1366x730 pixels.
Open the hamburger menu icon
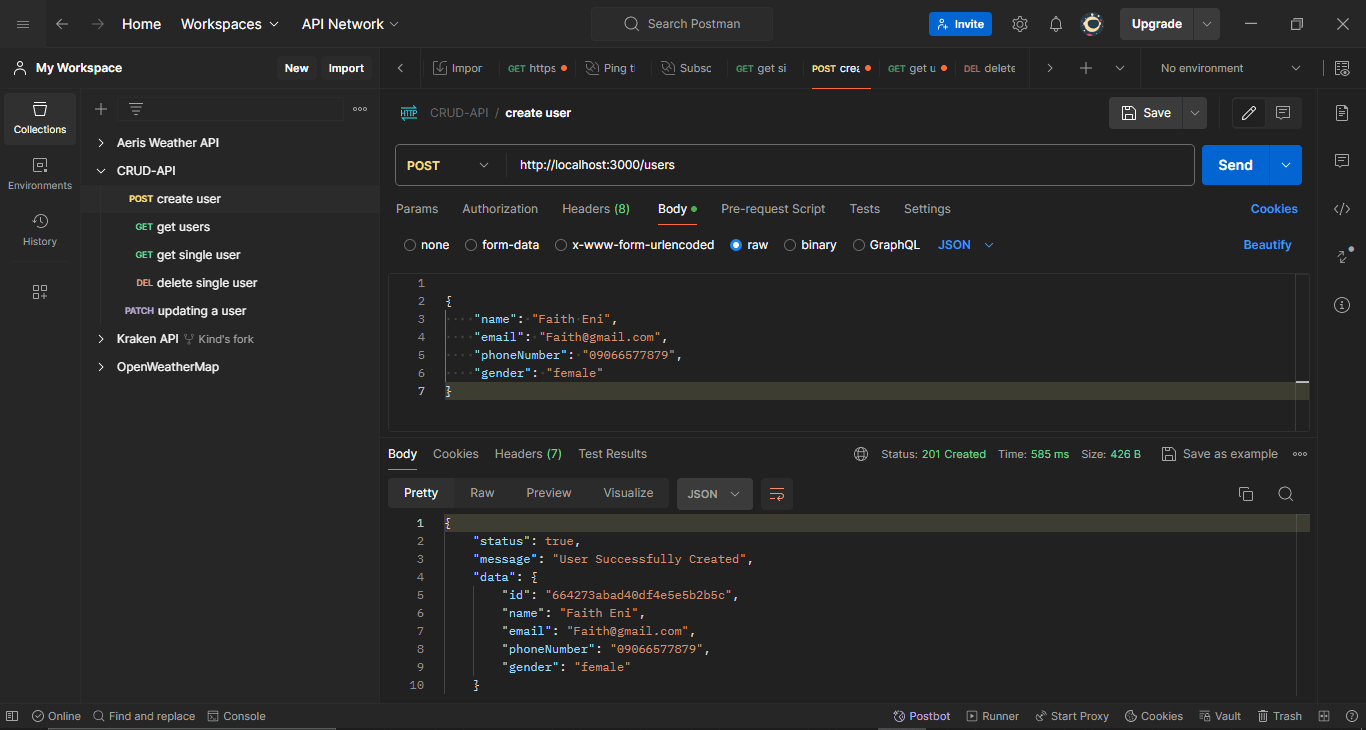(x=23, y=24)
